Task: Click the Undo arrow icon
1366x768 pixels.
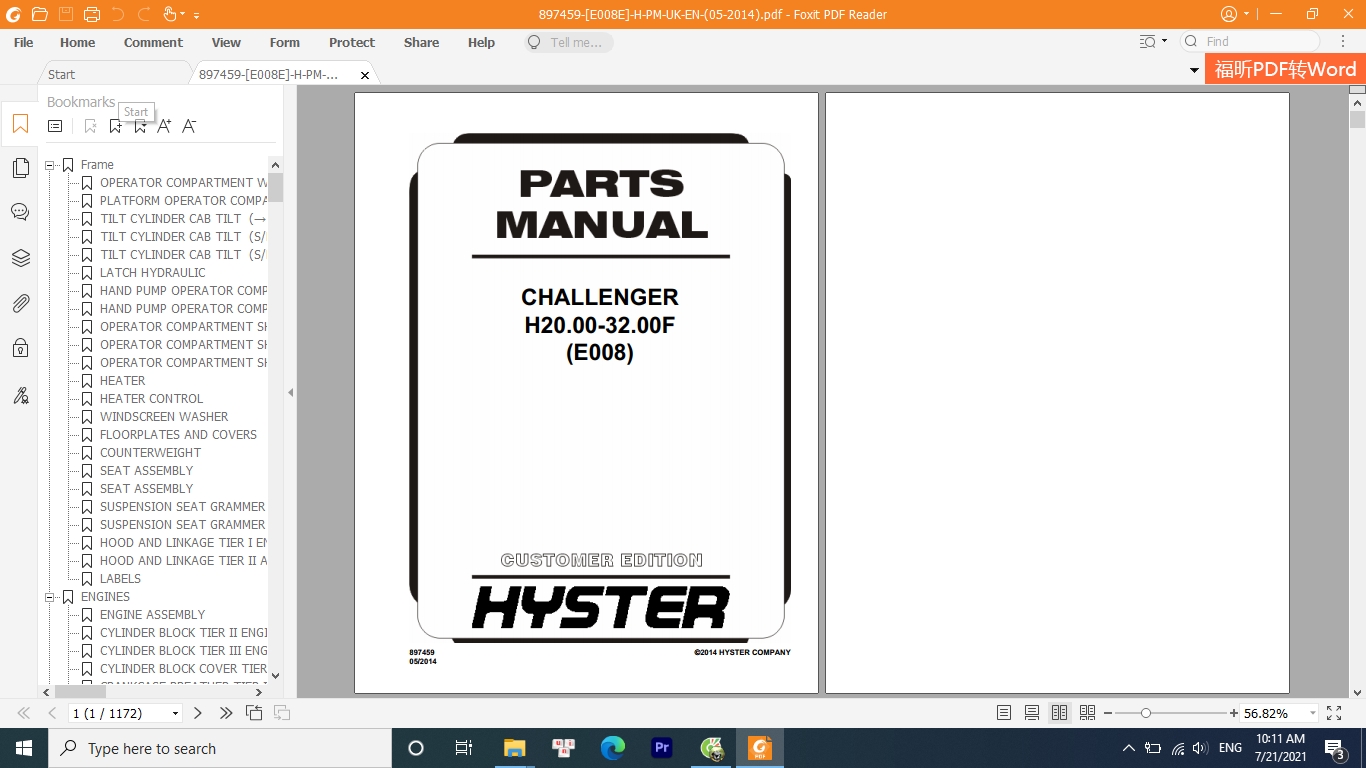Action: point(118,14)
